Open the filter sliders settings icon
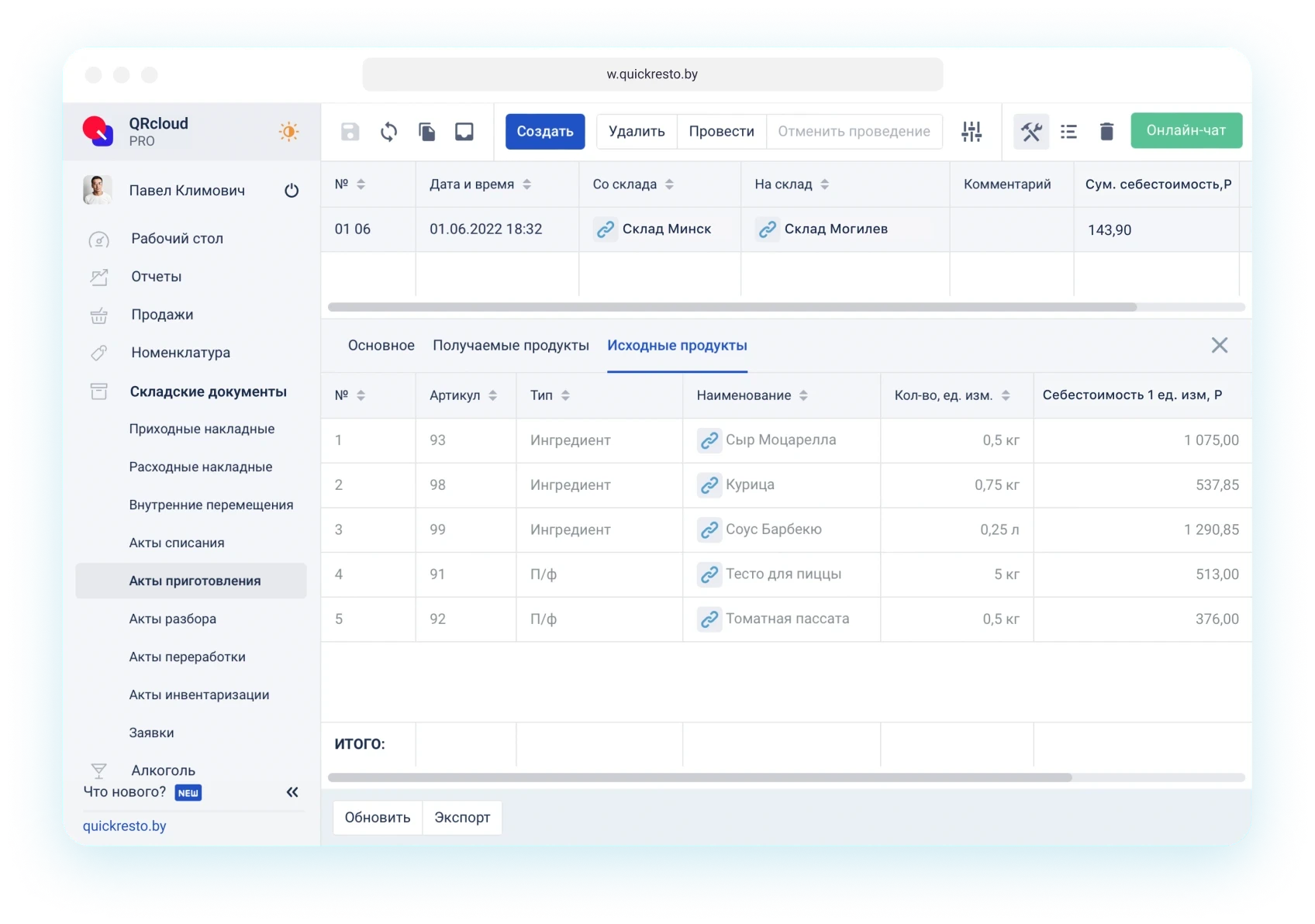This screenshot has width=1315, height=924. pyautogui.click(x=972, y=132)
